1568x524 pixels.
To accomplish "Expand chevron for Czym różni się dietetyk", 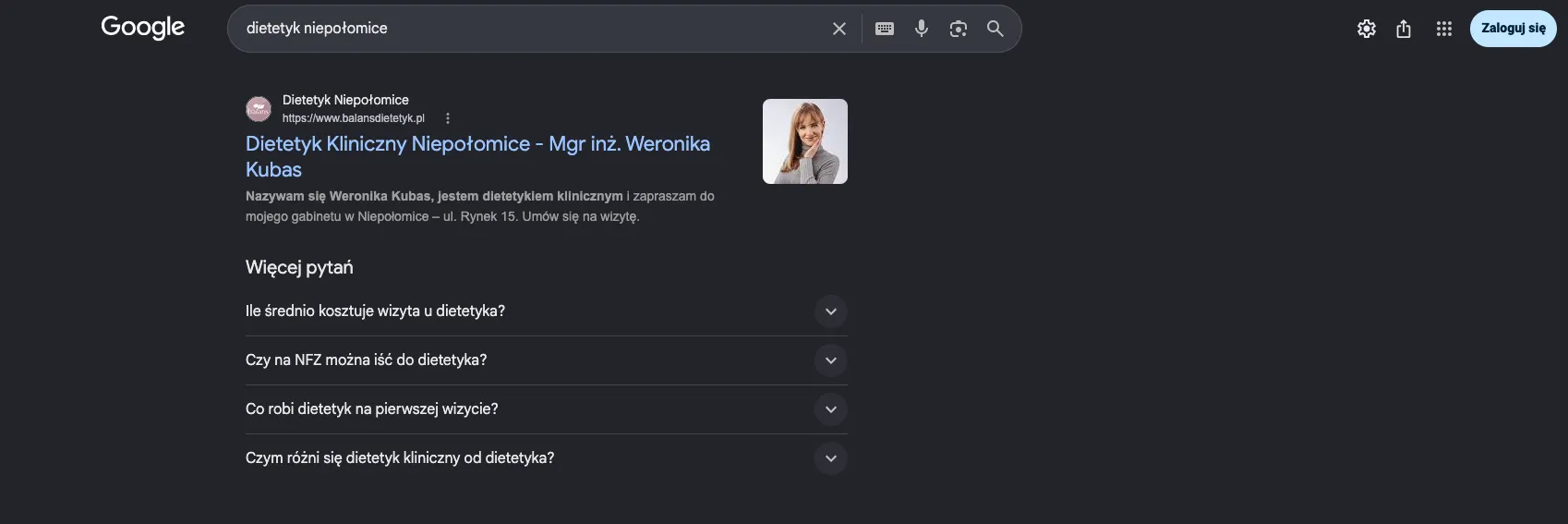I will tap(831, 458).
